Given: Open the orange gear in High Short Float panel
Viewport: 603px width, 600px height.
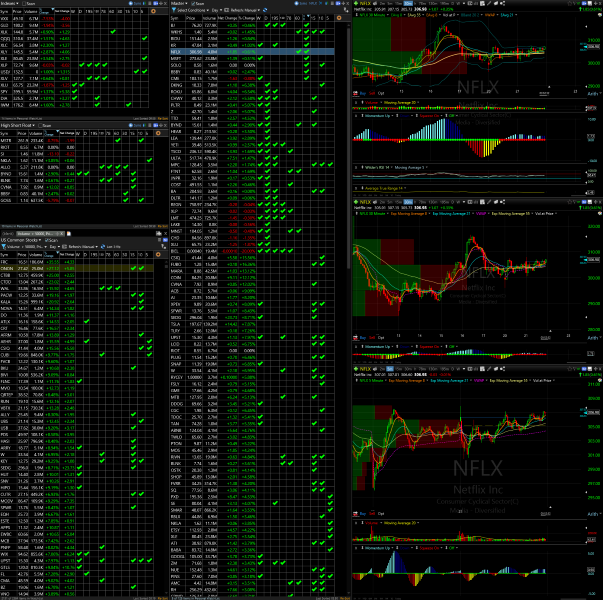Looking at the screenshot, I should pos(158,133).
